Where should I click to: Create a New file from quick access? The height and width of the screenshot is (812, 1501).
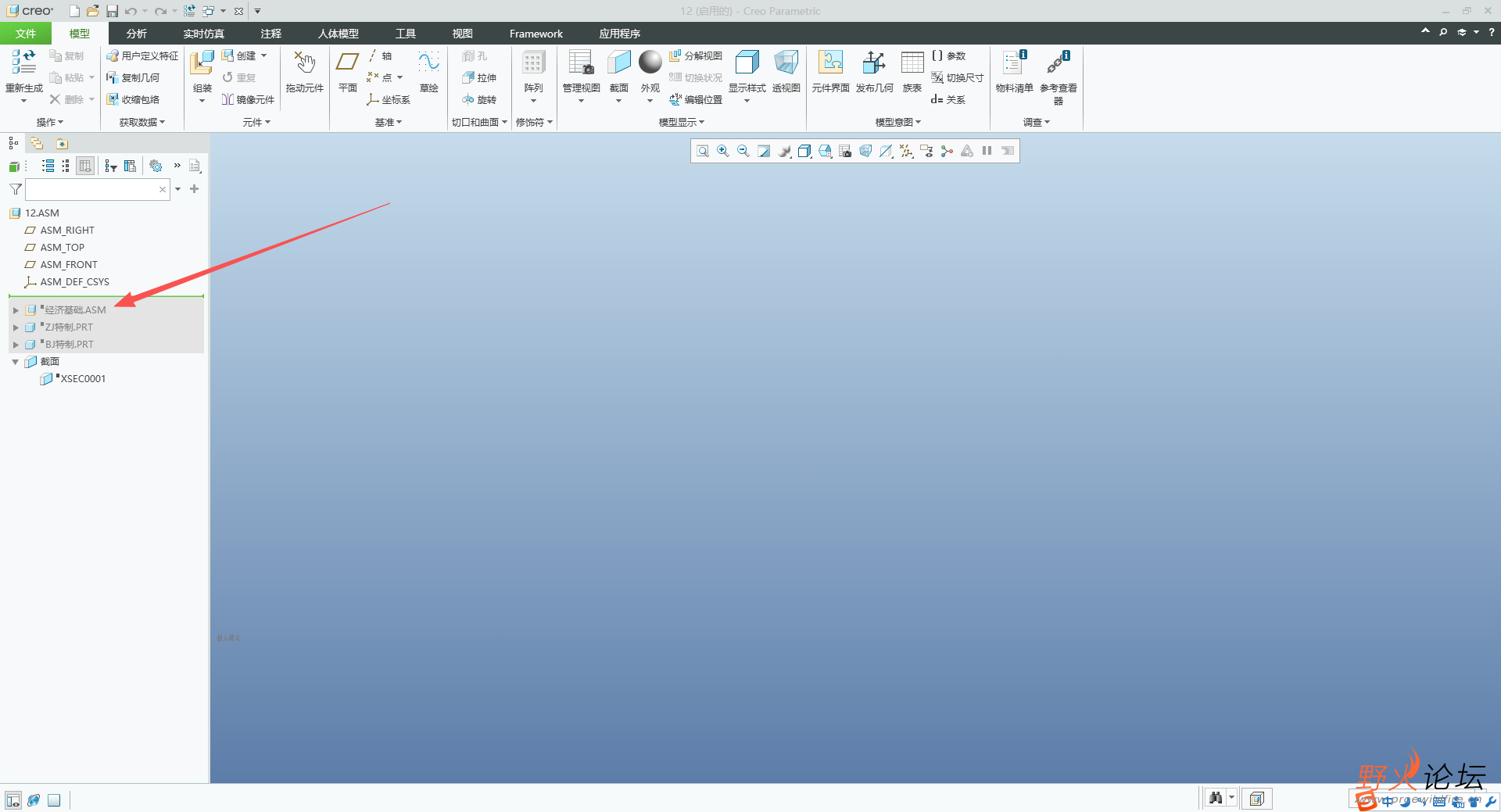tap(74, 11)
